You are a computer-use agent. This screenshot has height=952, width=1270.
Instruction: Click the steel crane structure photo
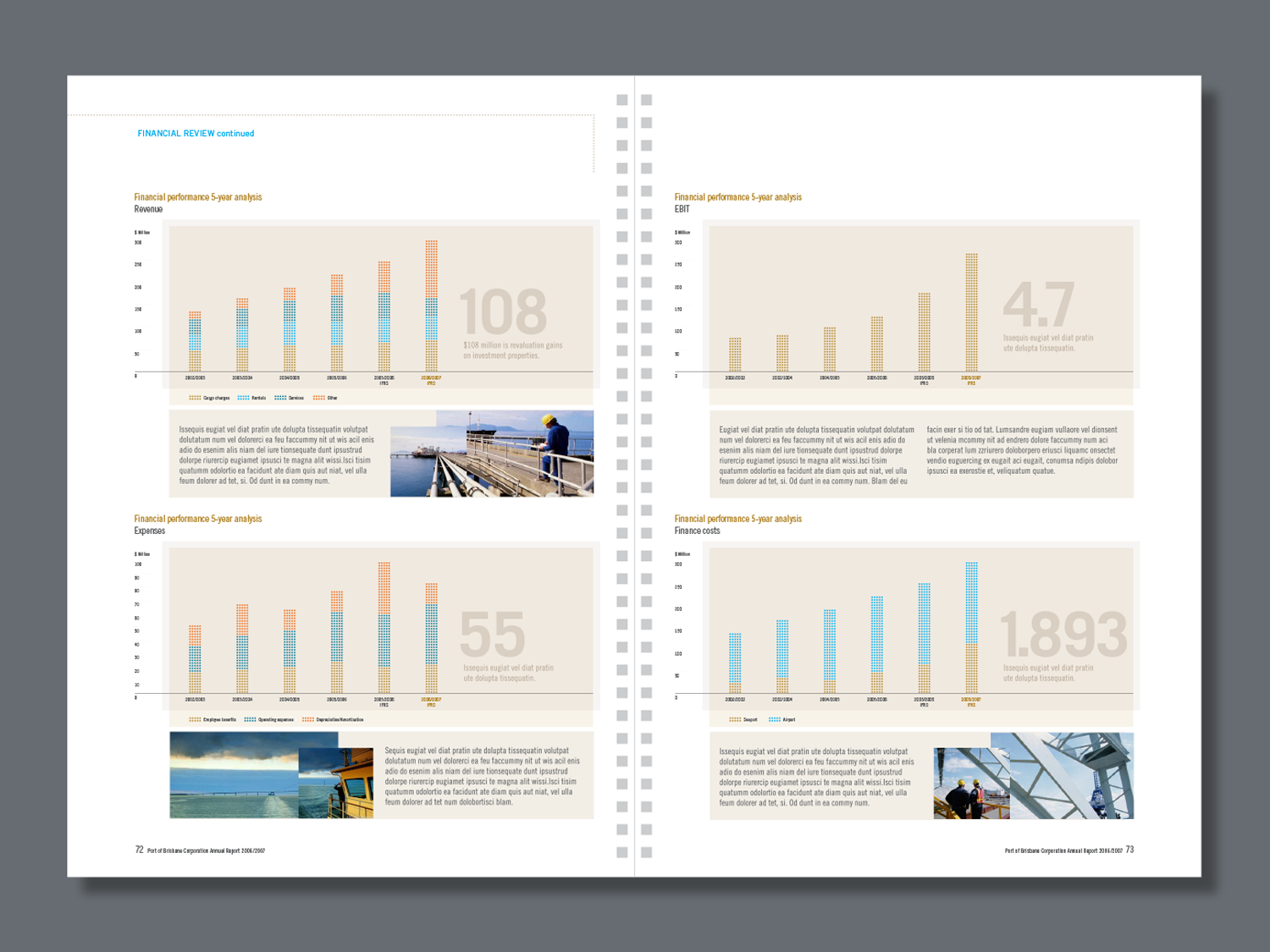[x=1062, y=776]
